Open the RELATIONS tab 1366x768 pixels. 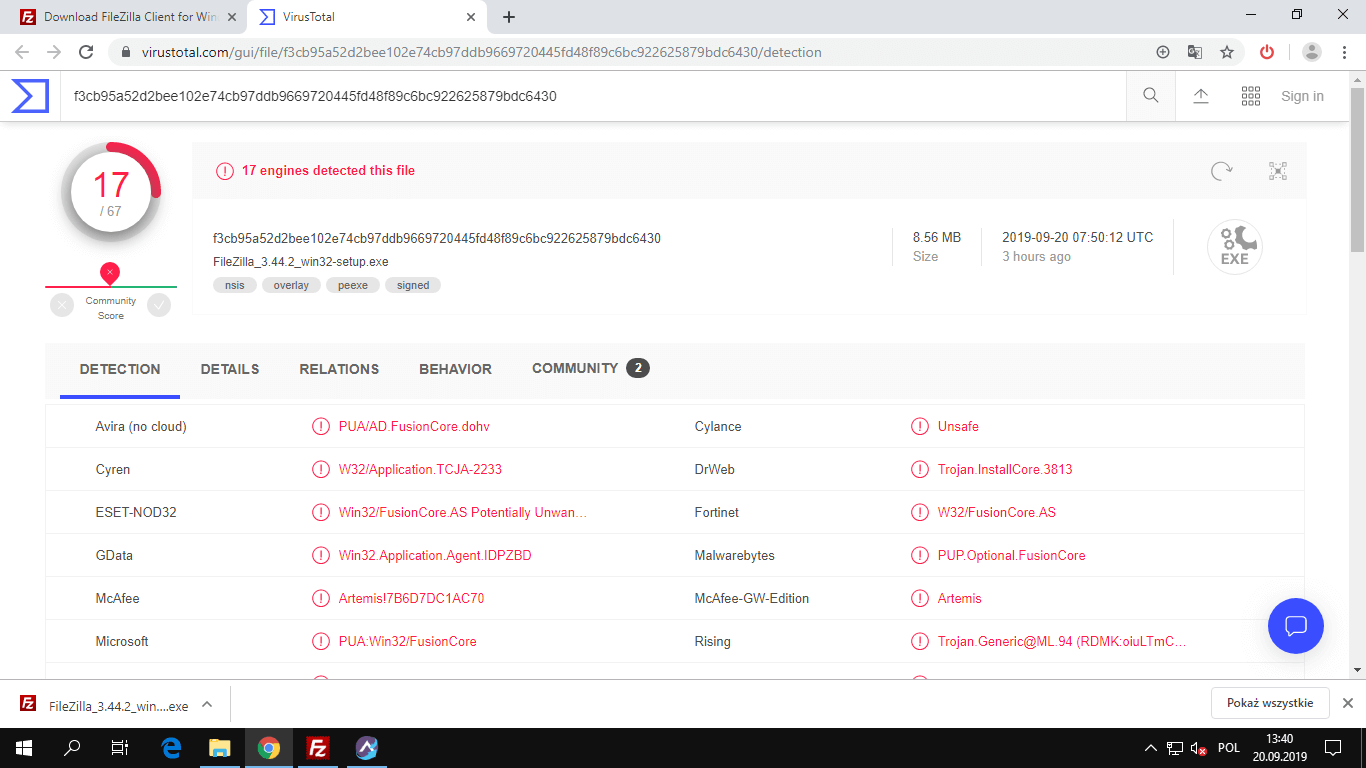339,369
